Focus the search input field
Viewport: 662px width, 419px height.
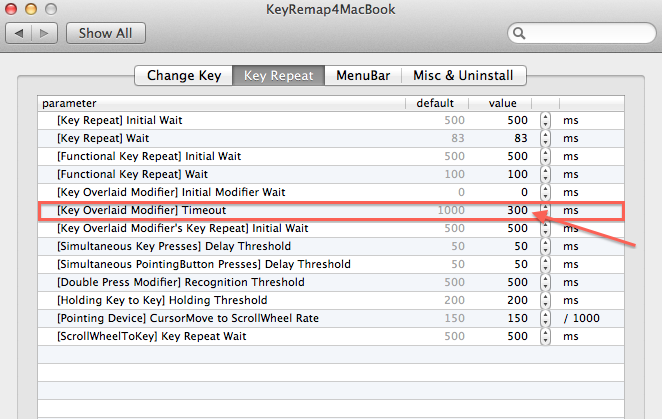[585, 33]
